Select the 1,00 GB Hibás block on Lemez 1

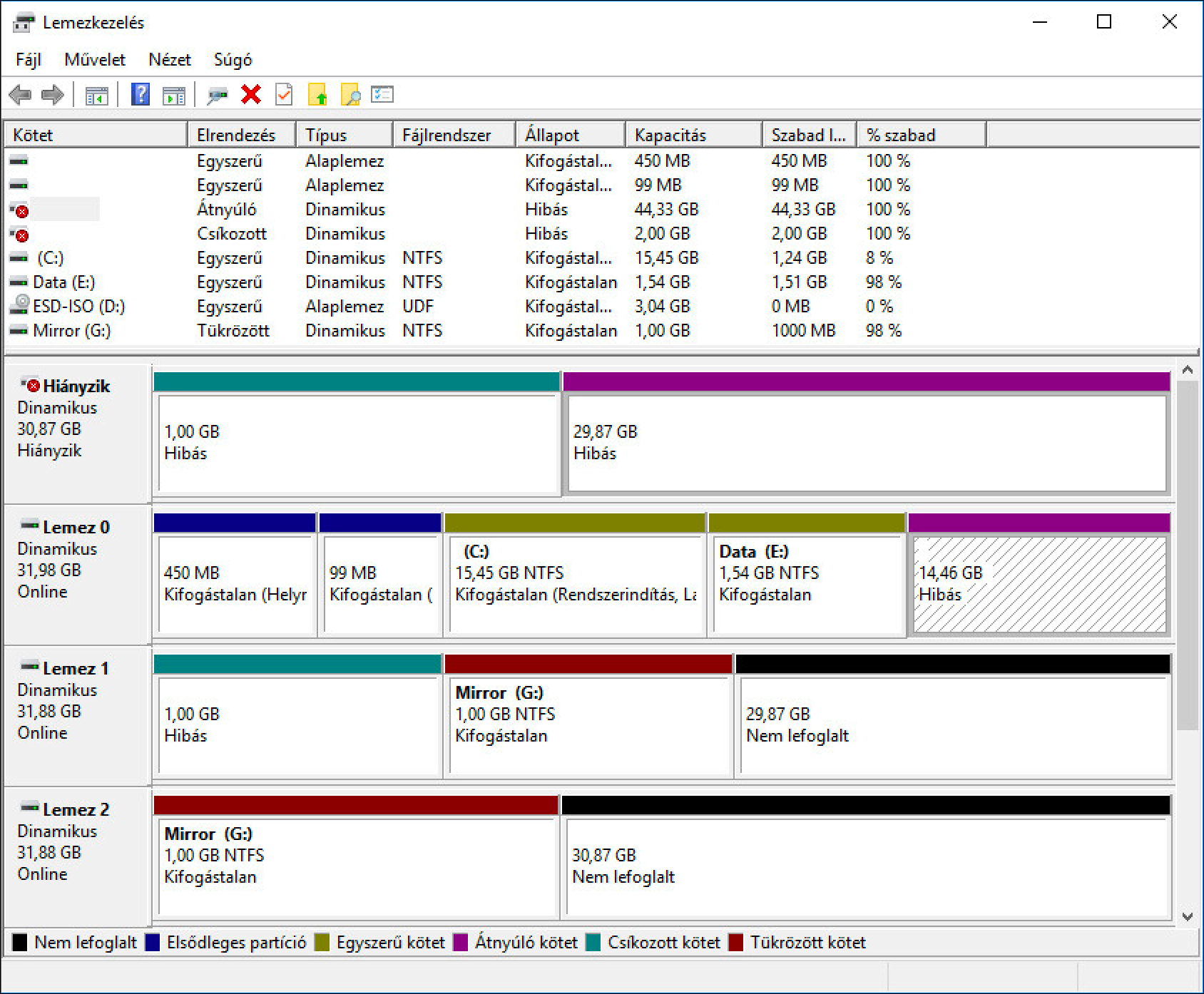298,725
